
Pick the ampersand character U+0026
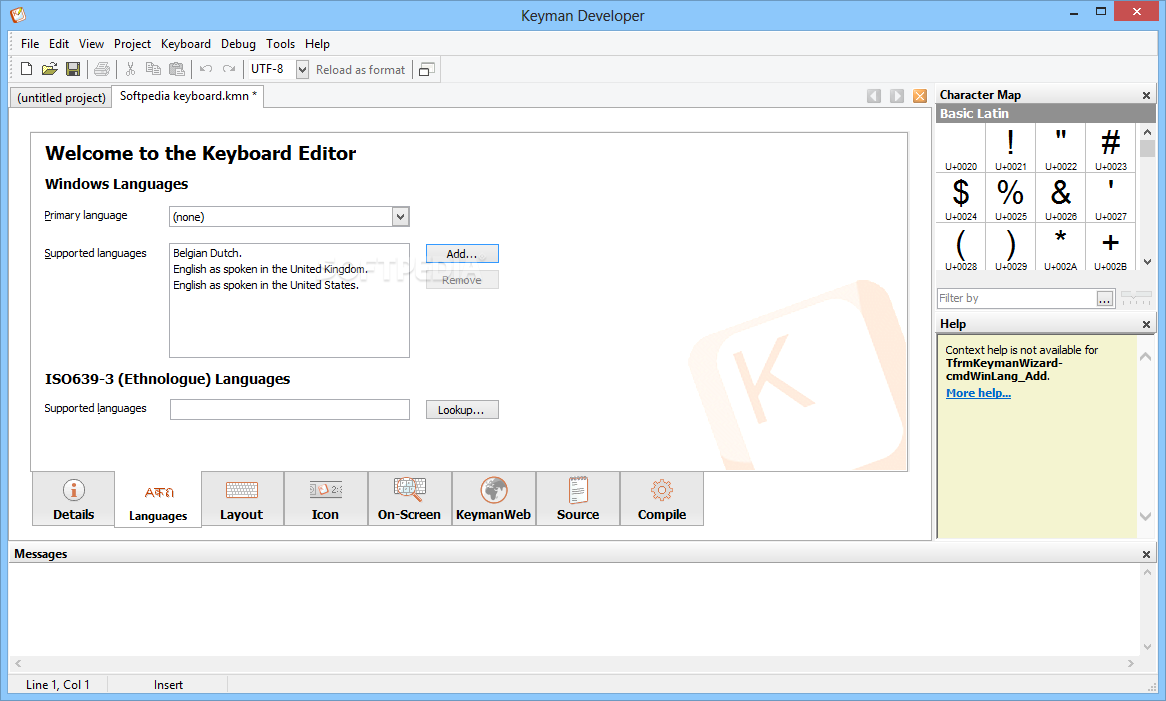(1060, 198)
